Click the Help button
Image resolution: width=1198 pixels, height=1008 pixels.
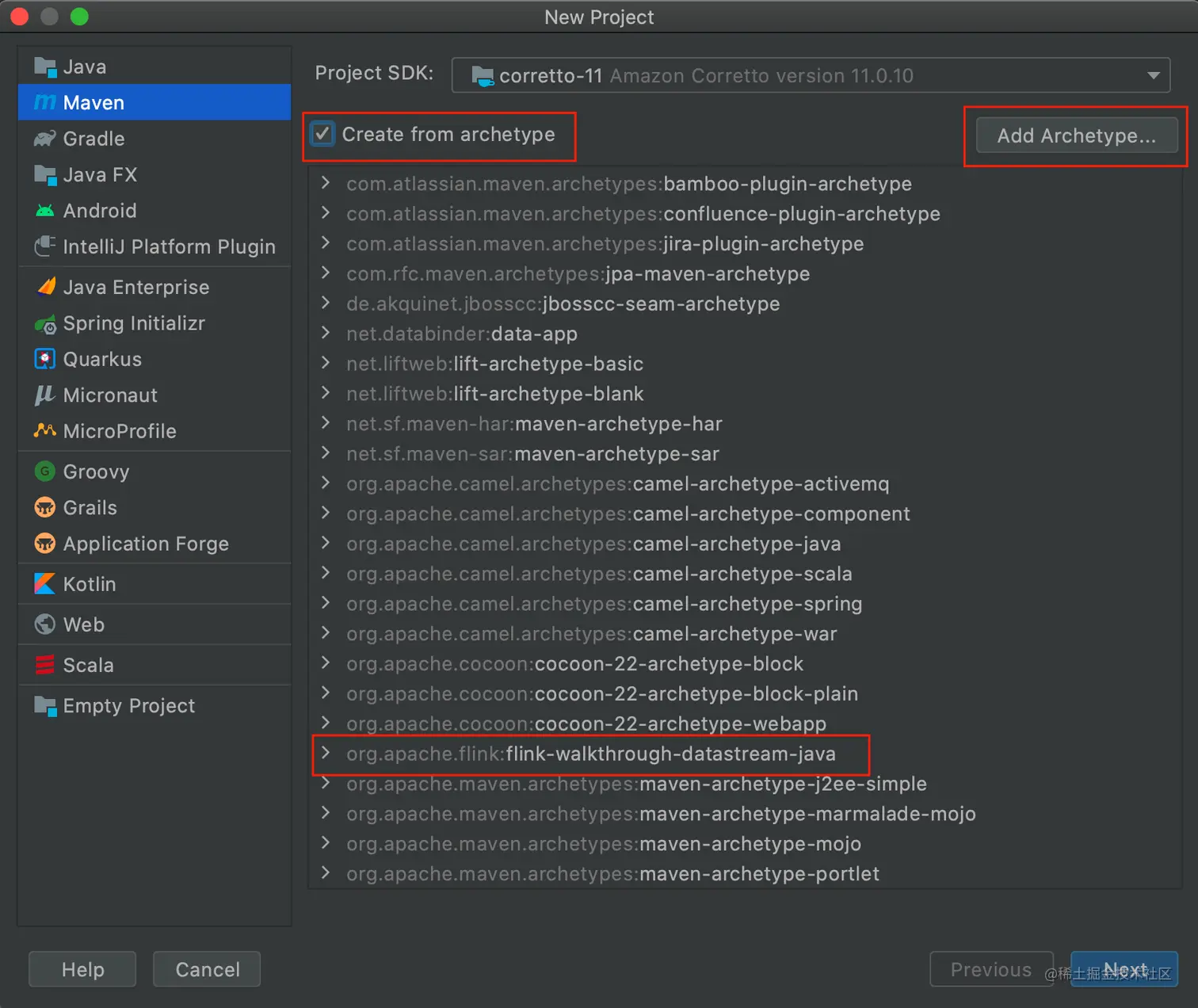click(x=82, y=969)
